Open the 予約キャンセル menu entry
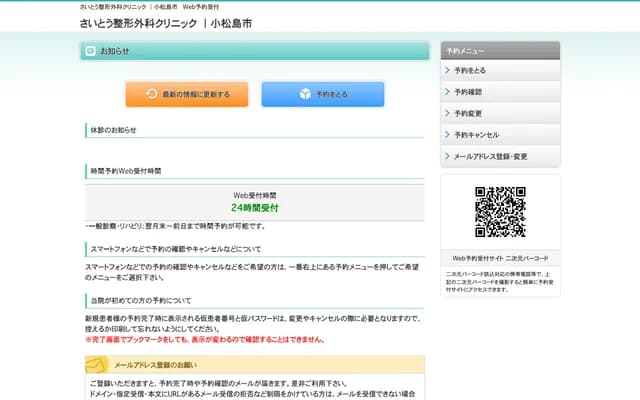This screenshot has width=640, height=400. (x=476, y=135)
